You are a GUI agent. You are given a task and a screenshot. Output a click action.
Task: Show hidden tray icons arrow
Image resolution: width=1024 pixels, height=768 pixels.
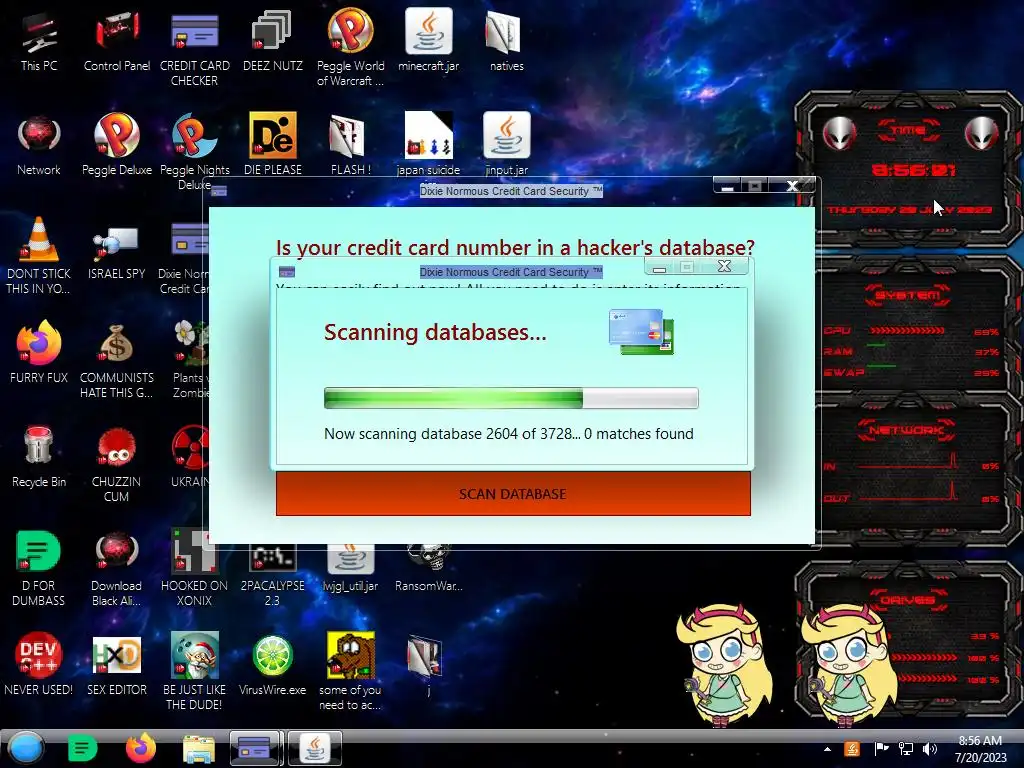pos(827,749)
